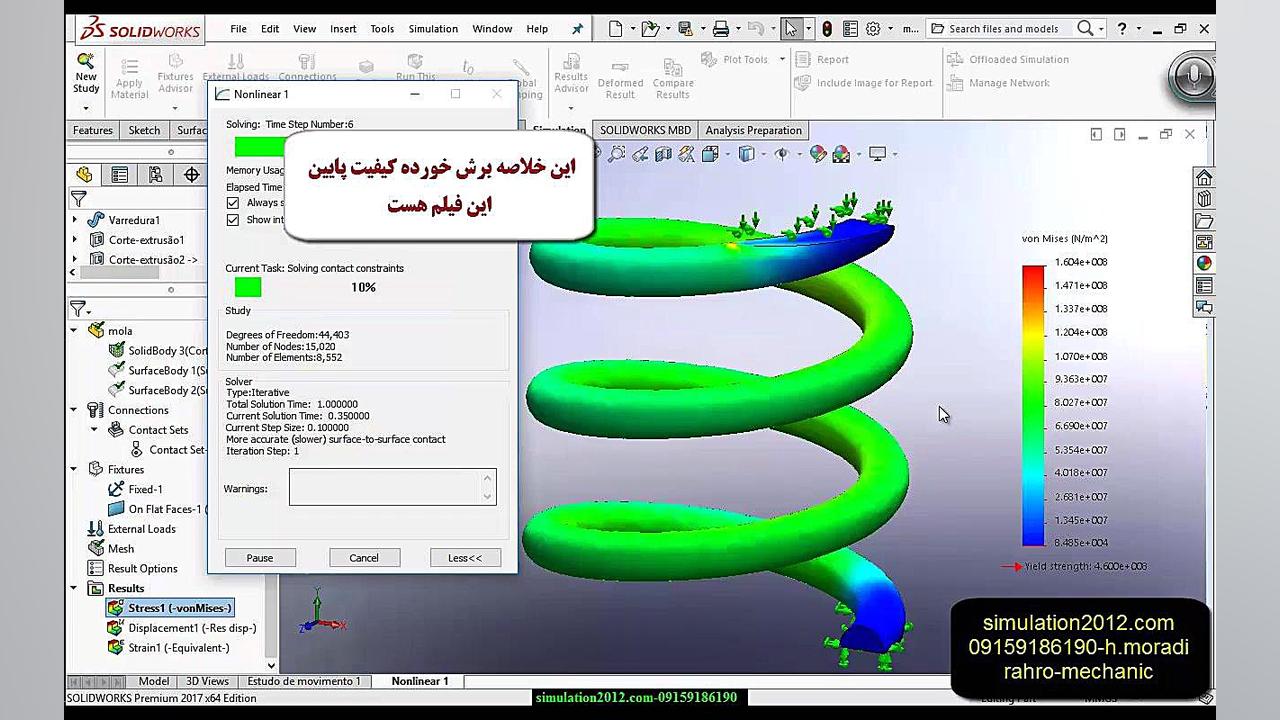Open the Insert menu
This screenshot has height=720, width=1280.
(x=343, y=29)
